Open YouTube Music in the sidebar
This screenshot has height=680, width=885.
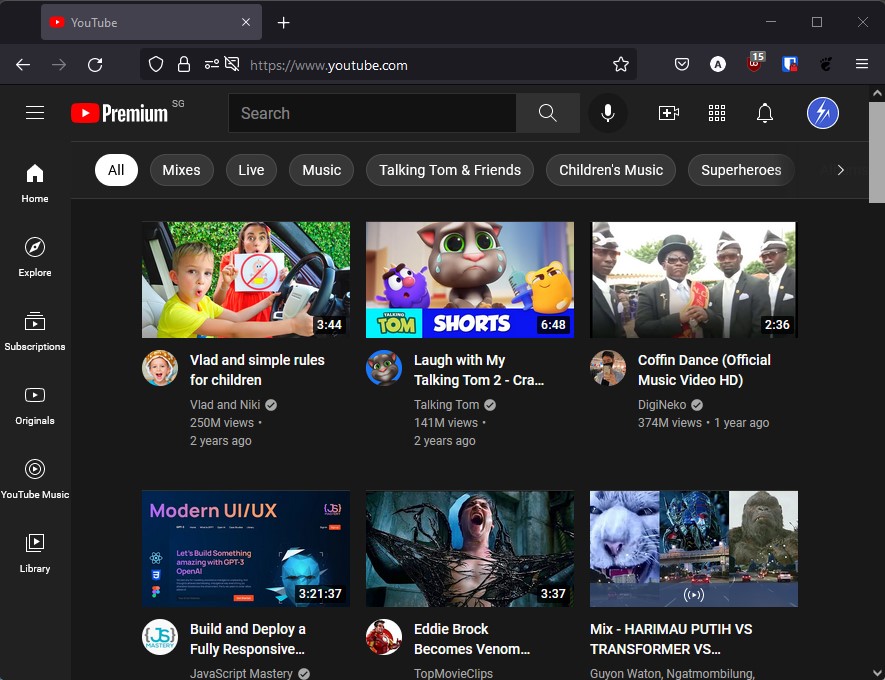(35, 479)
